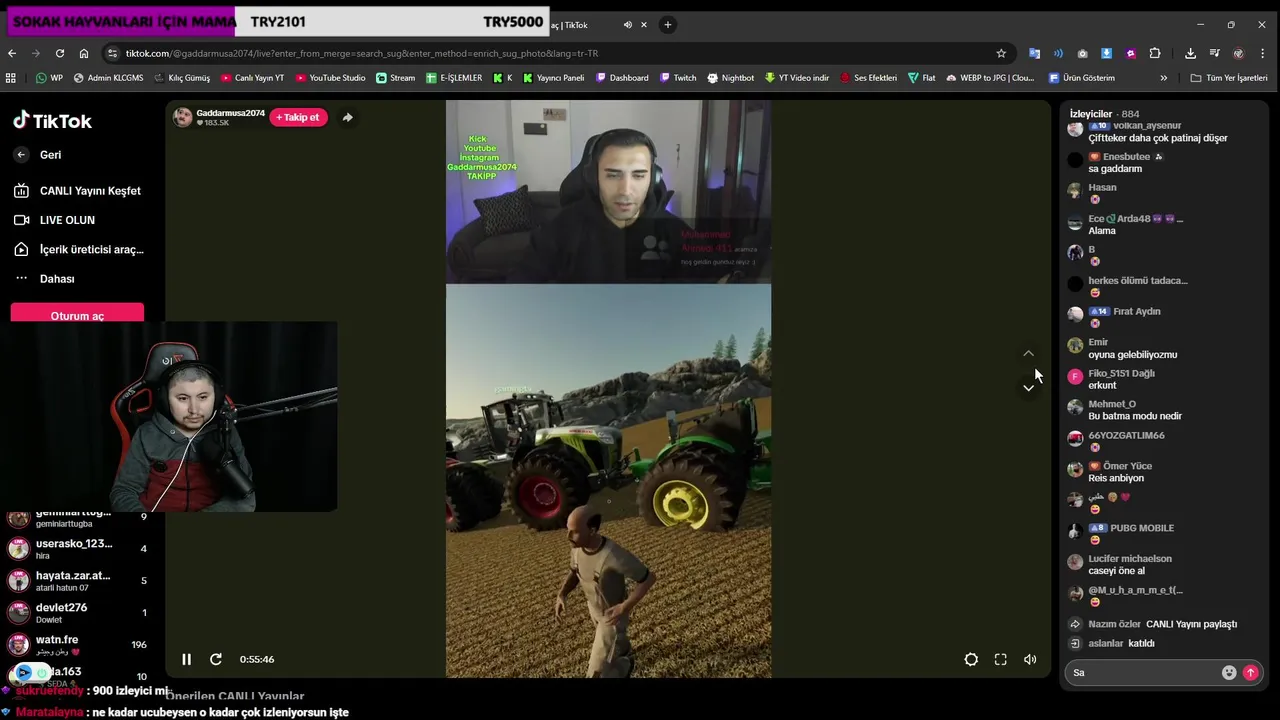Open the apps grid in bookmarks bar

pyautogui.click(x=11, y=77)
